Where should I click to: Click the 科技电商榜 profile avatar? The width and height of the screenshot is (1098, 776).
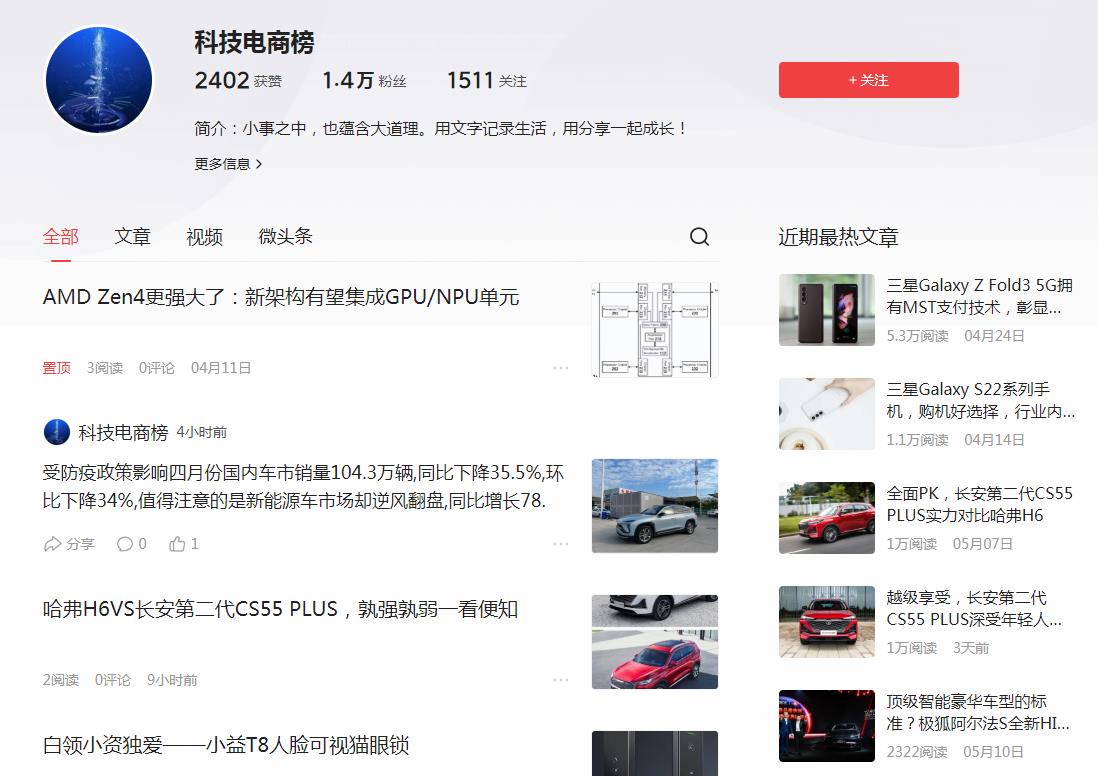(99, 80)
